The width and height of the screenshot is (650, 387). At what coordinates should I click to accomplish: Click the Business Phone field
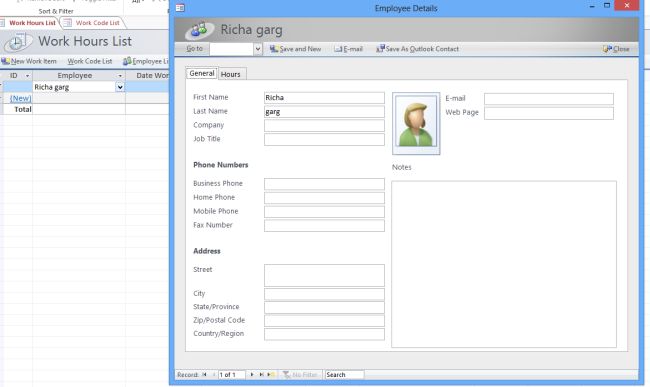point(324,184)
